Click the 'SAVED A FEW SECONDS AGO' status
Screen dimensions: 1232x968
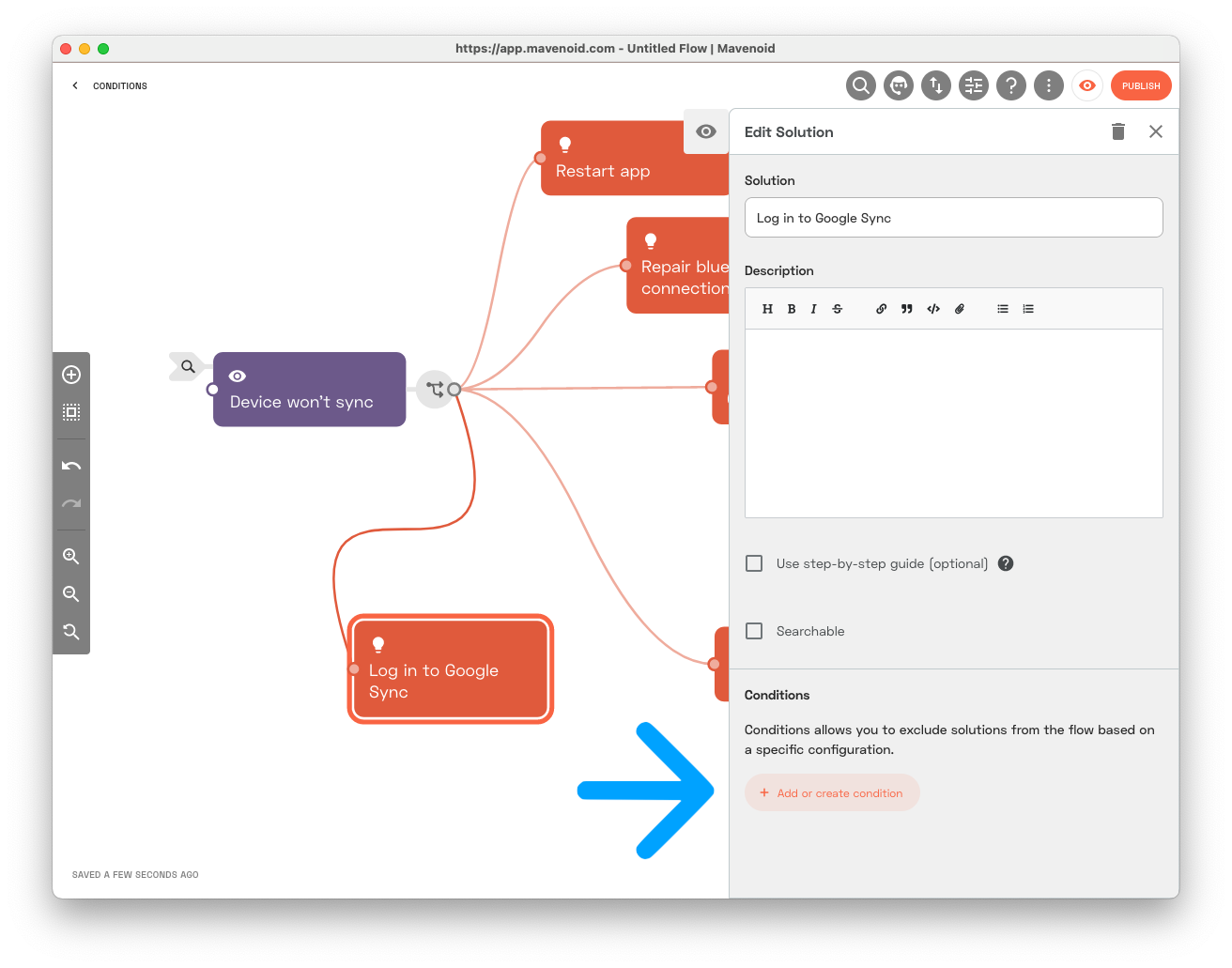[x=135, y=874]
